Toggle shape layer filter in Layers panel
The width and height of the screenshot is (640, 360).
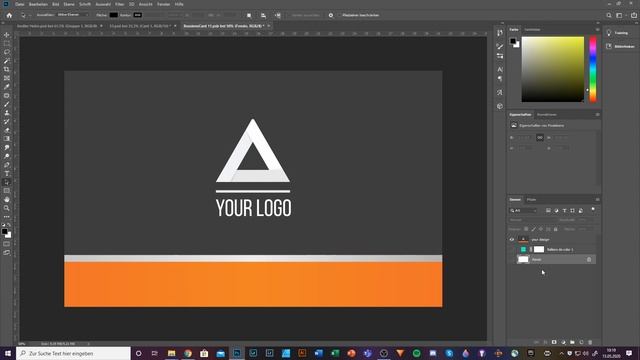[x=573, y=211]
